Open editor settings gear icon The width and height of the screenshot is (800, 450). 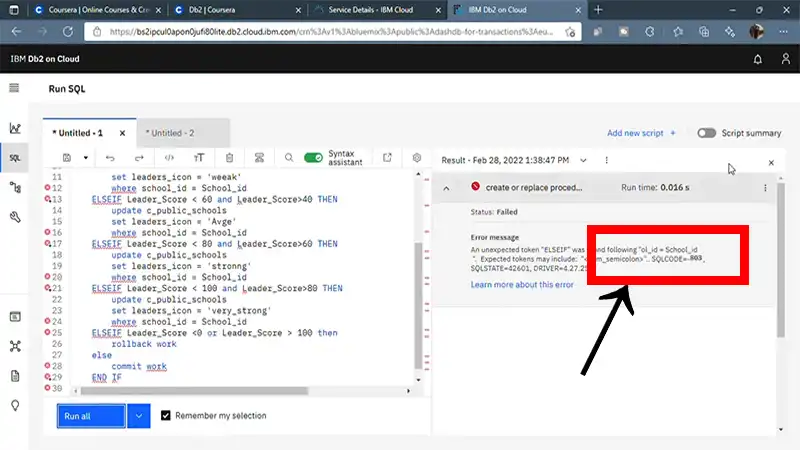[417, 158]
